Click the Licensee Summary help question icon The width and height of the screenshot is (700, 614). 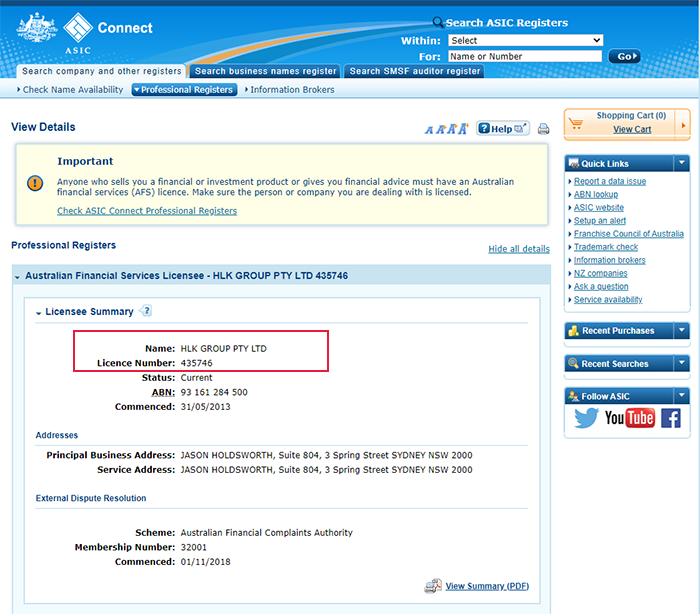[146, 310]
